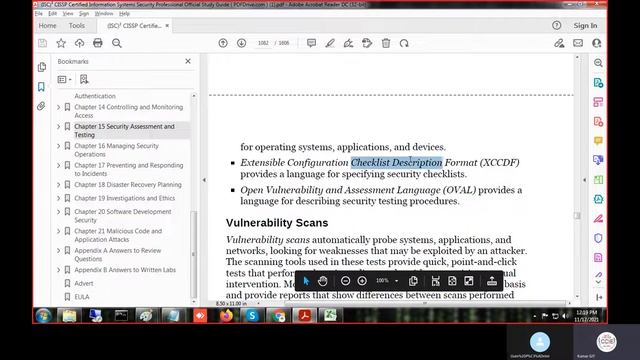The image size is (640, 360).
Task: Click the fit to width scrolling icon
Action: point(436,281)
